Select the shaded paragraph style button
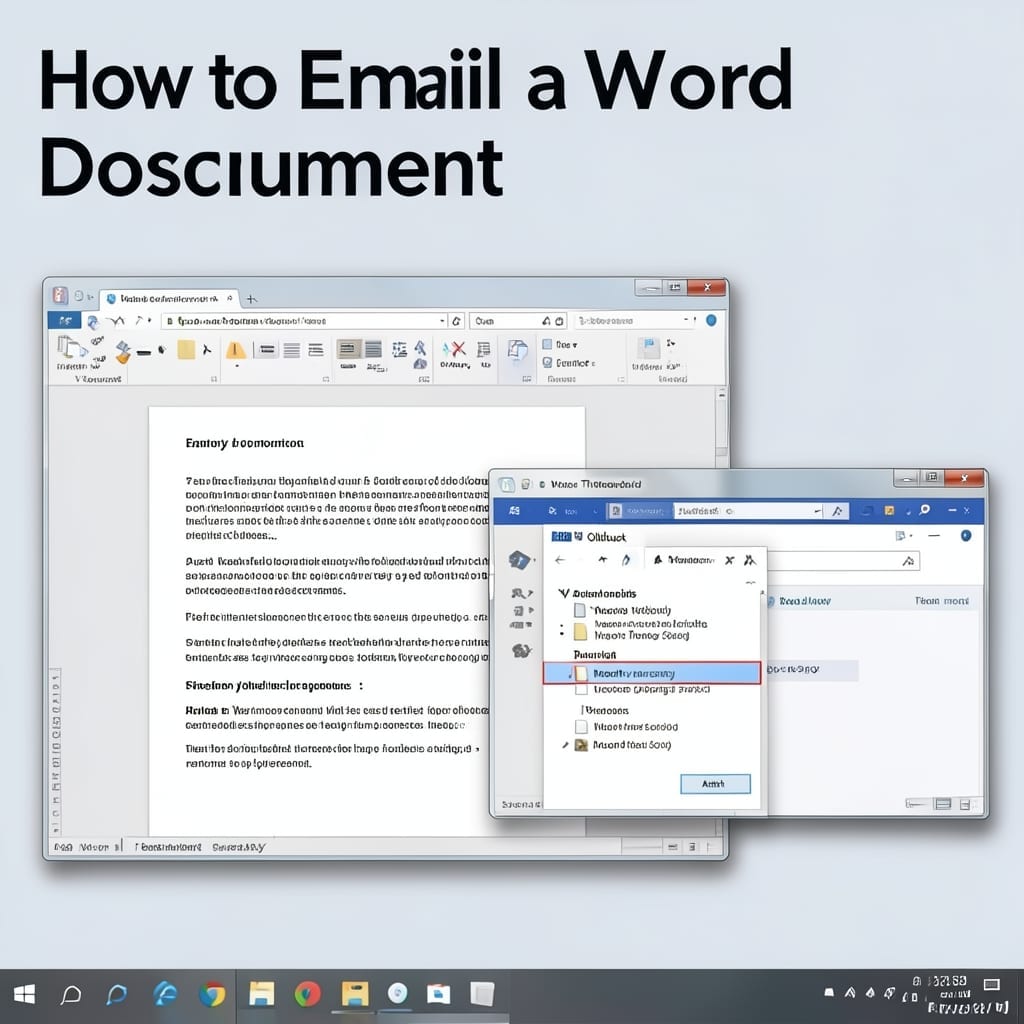 [348, 349]
